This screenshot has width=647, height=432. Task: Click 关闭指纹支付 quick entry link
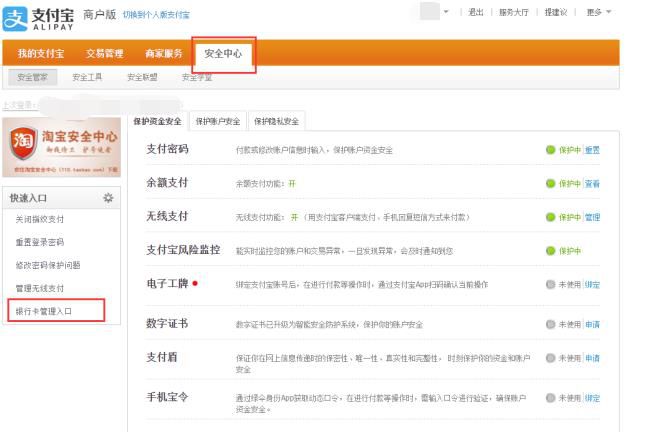point(40,219)
